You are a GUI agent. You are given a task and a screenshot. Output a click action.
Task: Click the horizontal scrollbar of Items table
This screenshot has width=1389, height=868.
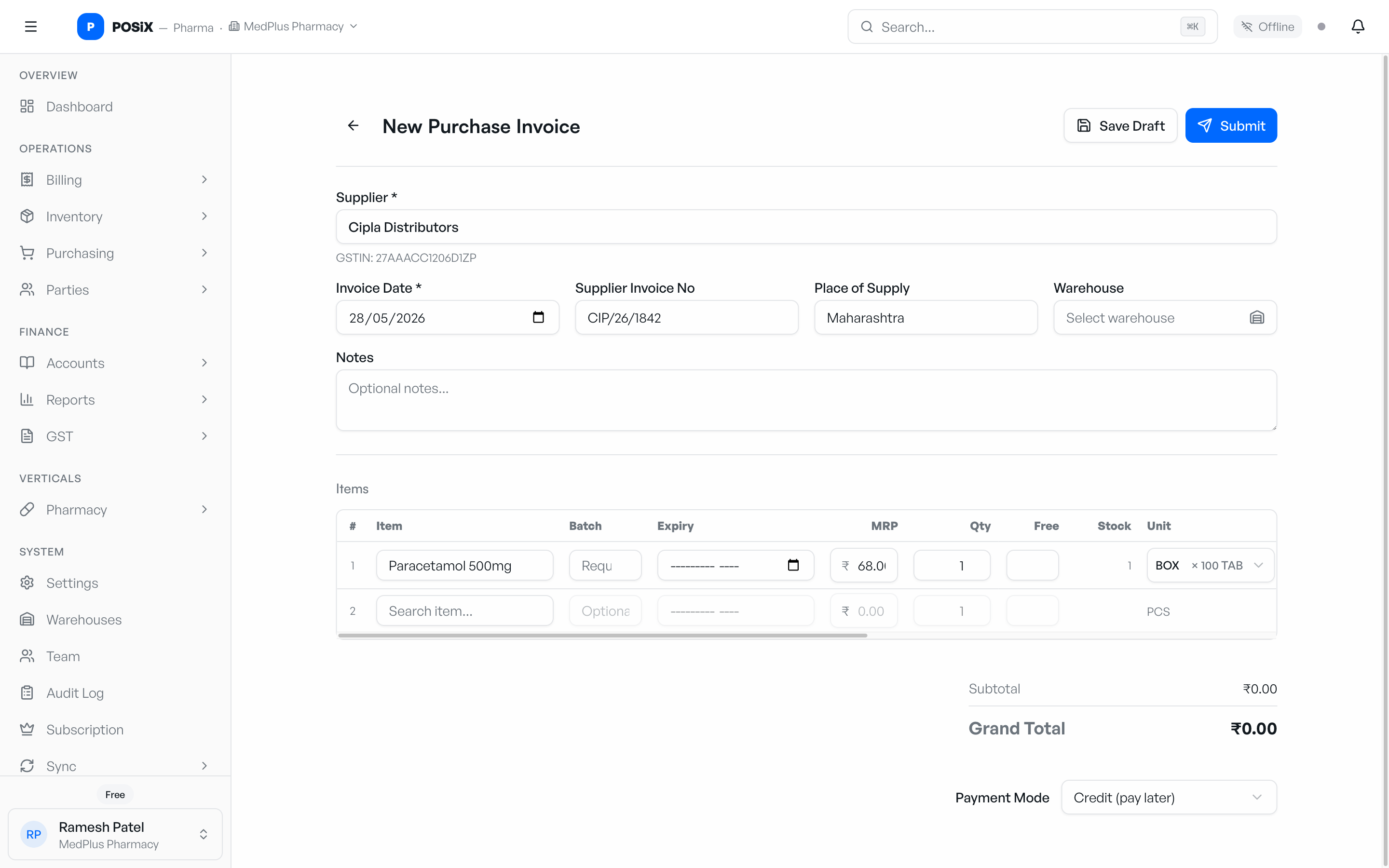603,636
